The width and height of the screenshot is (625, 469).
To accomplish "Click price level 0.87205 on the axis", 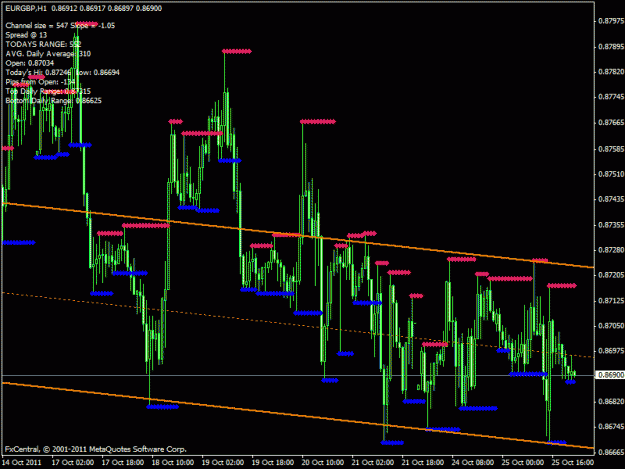I will pos(611,275).
